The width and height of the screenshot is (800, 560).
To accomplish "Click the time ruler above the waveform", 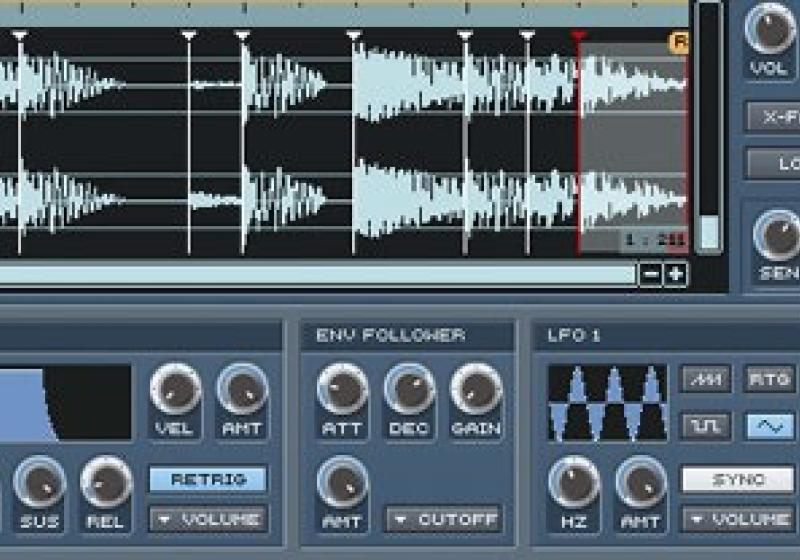I will (344, 14).
